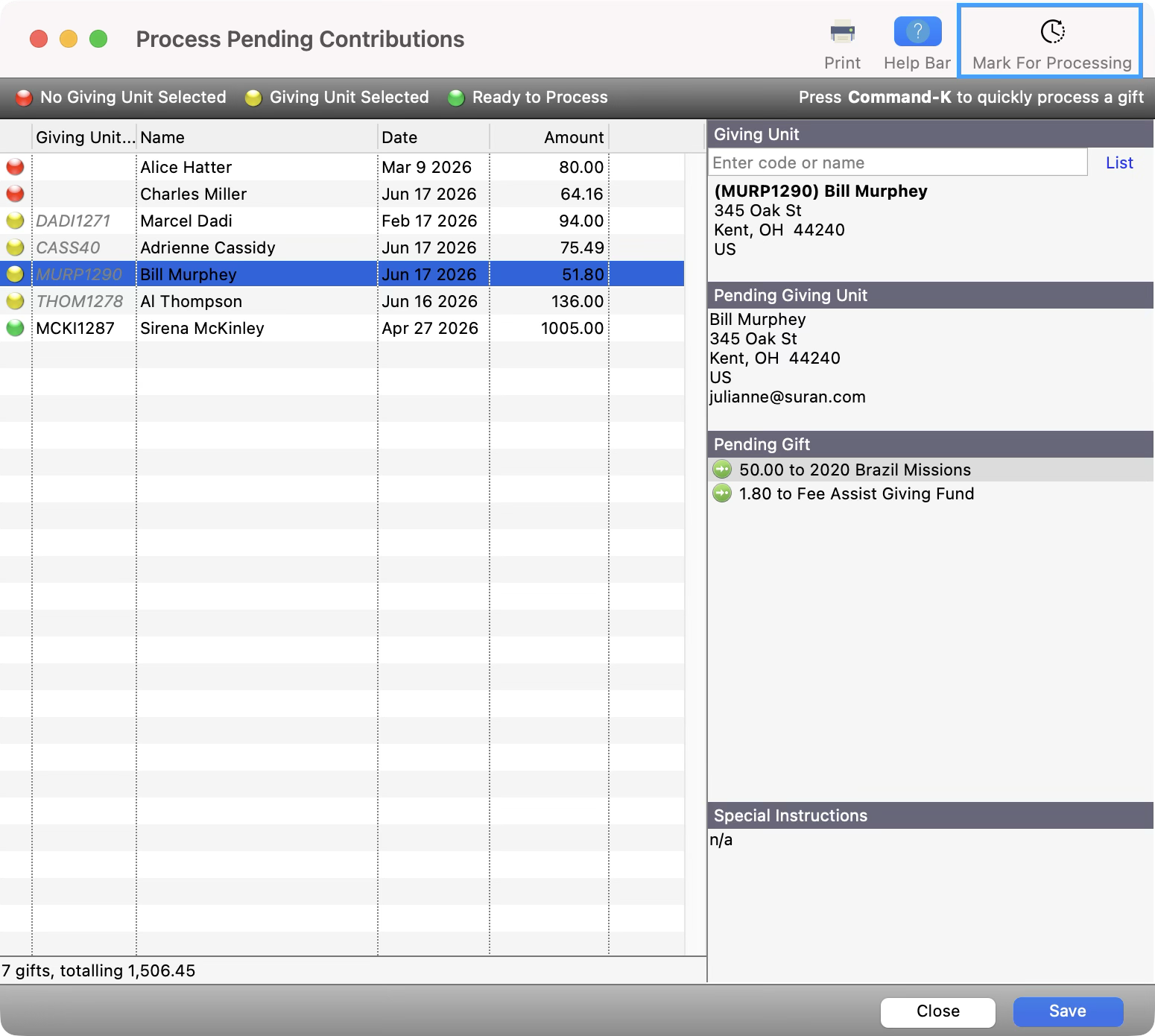Click the Special Instructions n/a text
The width and height of the screenshot is (1155, 1036).
[x=721, y=840]
